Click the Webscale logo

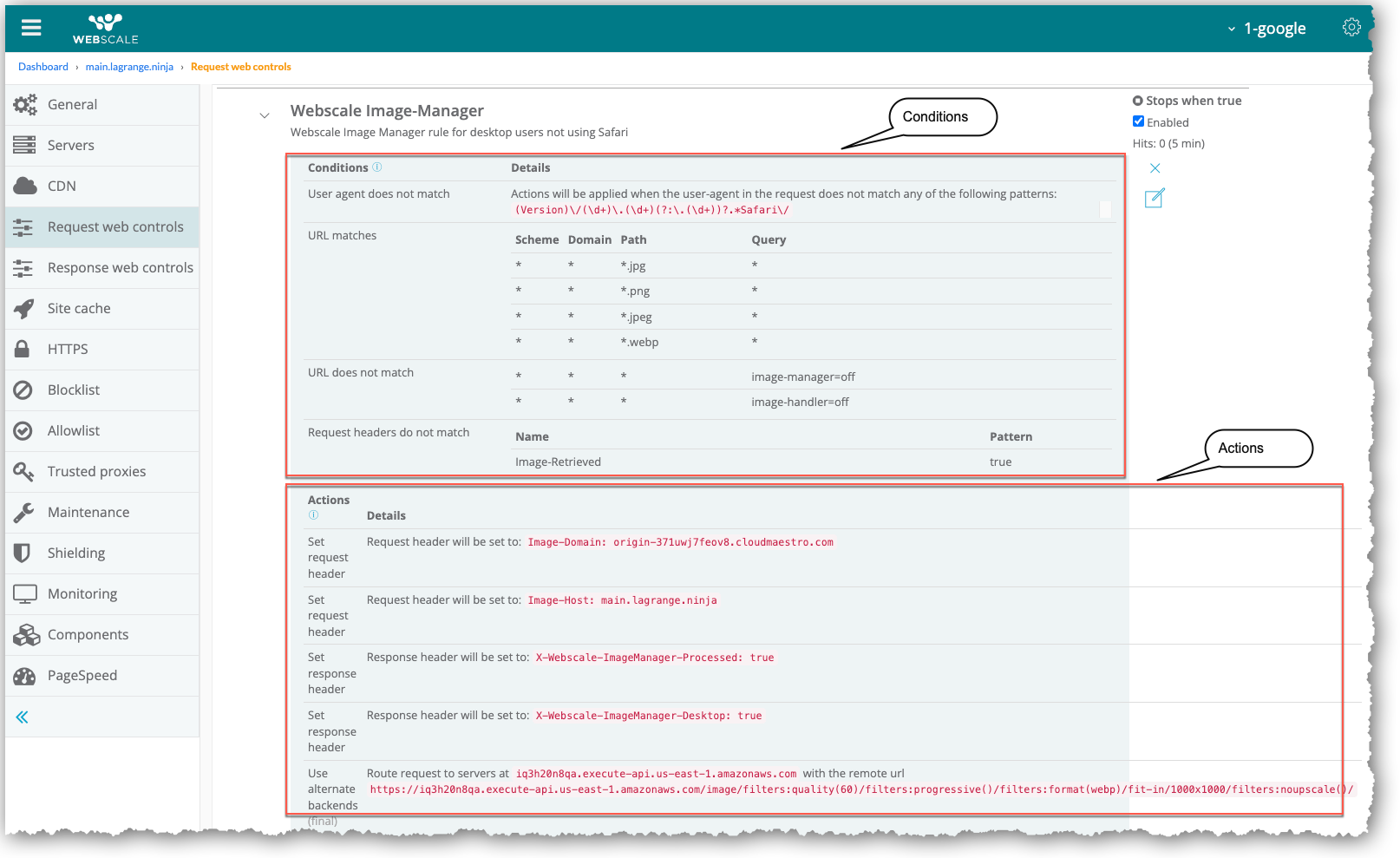[105, 29]
